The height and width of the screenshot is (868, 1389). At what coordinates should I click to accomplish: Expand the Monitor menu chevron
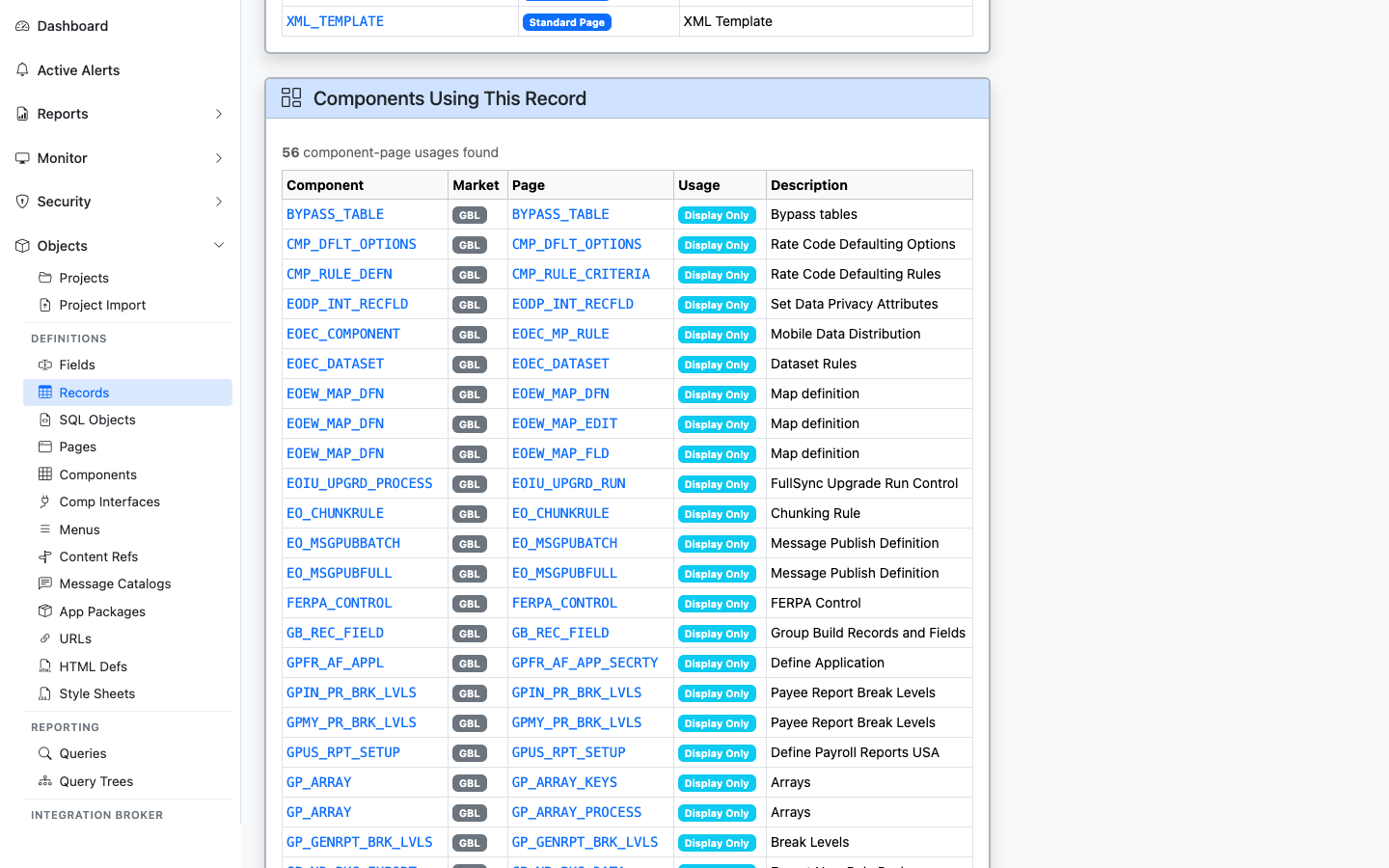[x=219, y=158]
